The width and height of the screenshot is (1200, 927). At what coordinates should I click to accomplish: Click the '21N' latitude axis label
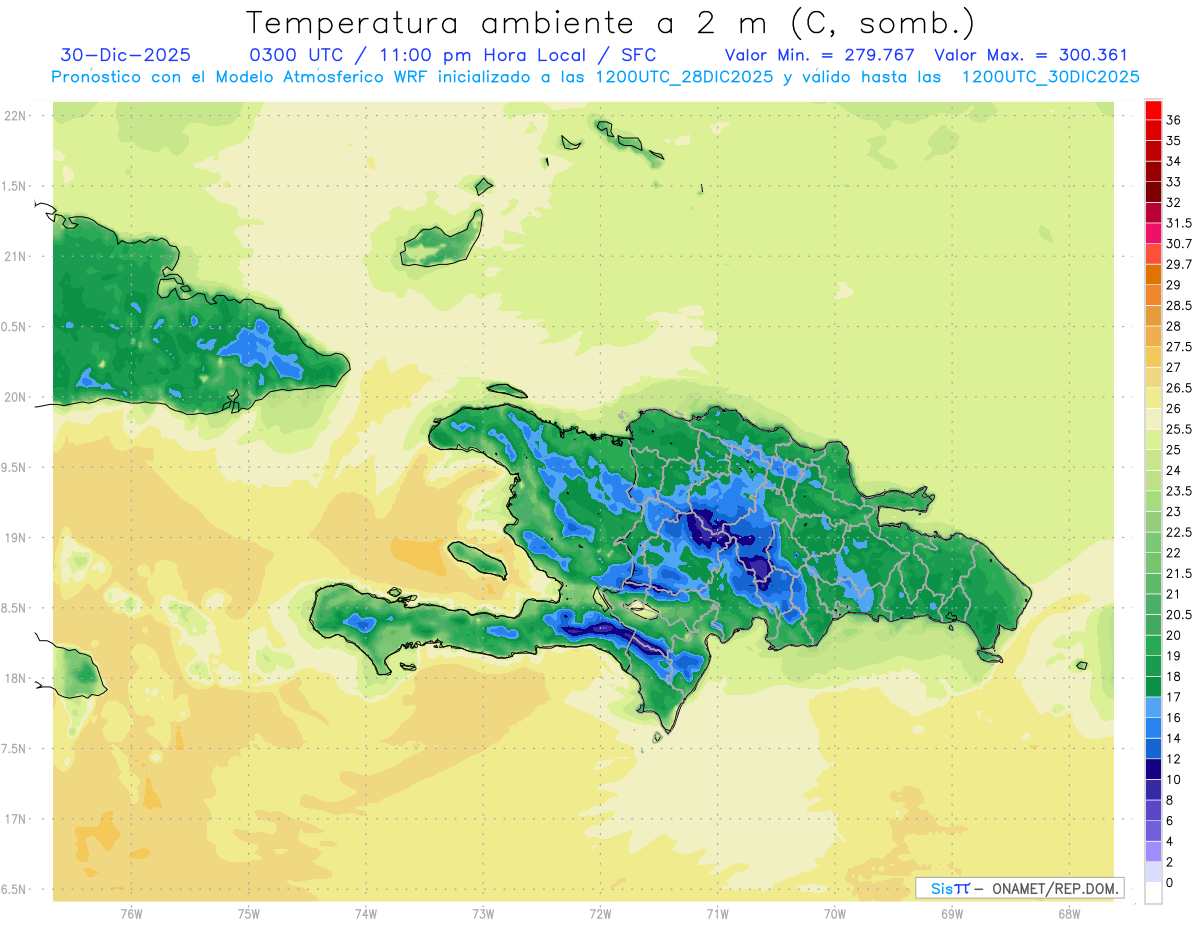(x=15, y=257)
